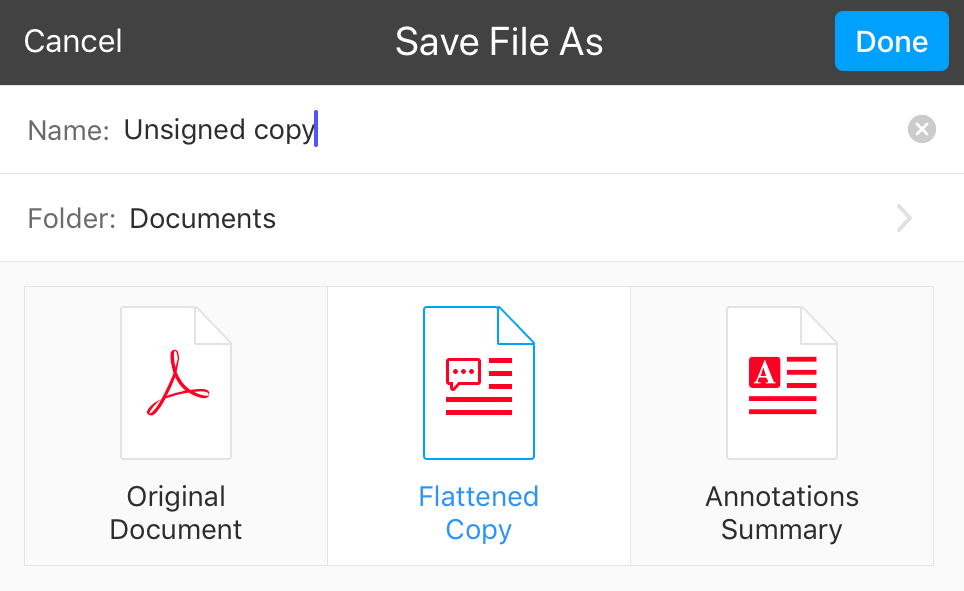
Task: Select the Original Document PDF icon
Action: tap(176, 383)
